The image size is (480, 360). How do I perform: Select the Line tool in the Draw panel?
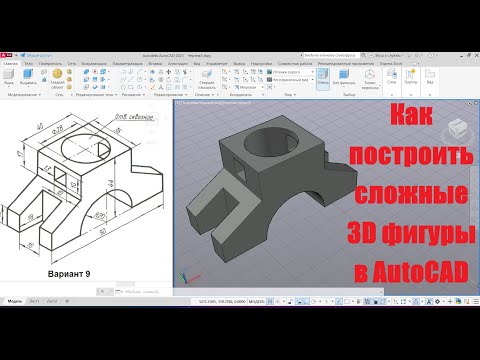tap(131, 79)
